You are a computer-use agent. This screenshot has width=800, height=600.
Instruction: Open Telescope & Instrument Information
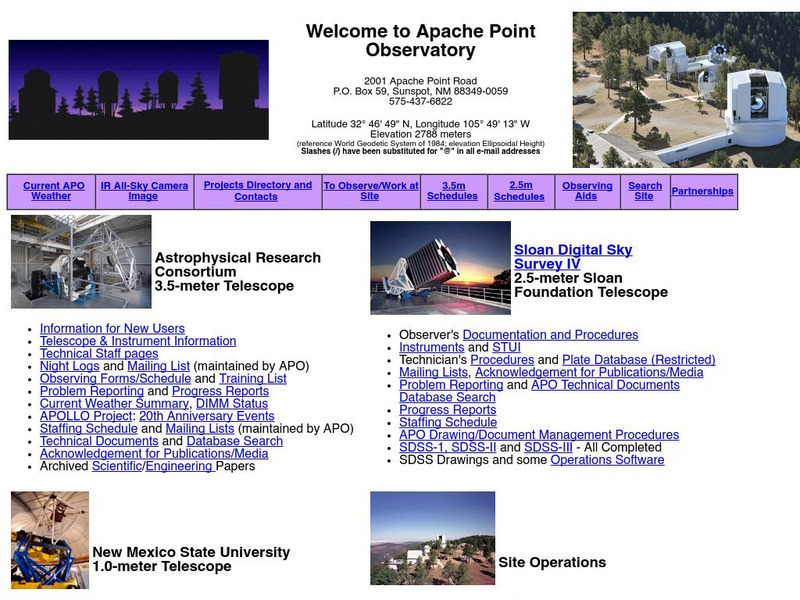138,341
